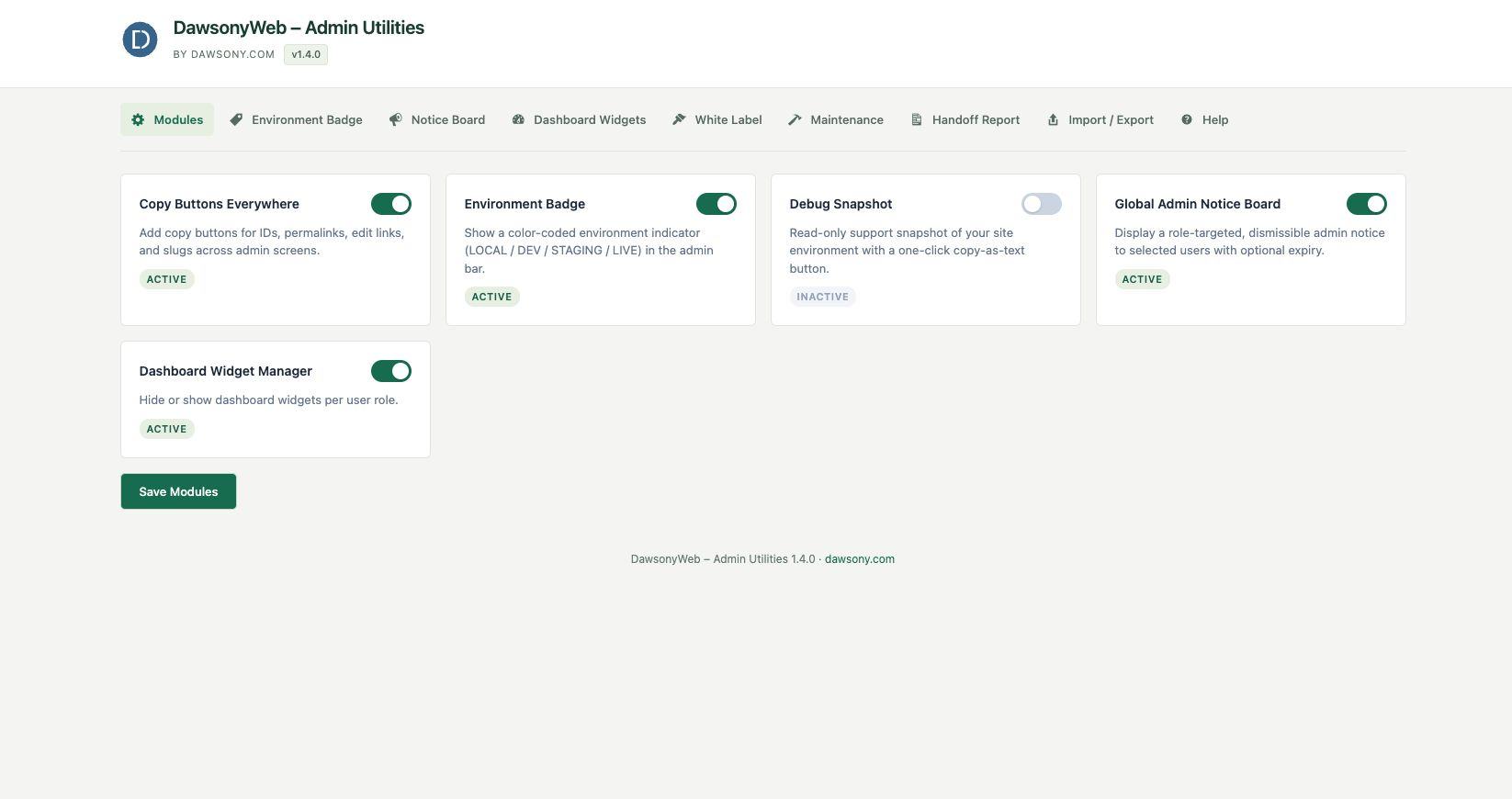The image size is (1512, 799).
Task: Click the upload icon for Import / Export
Action: [x=1053, y=119]
